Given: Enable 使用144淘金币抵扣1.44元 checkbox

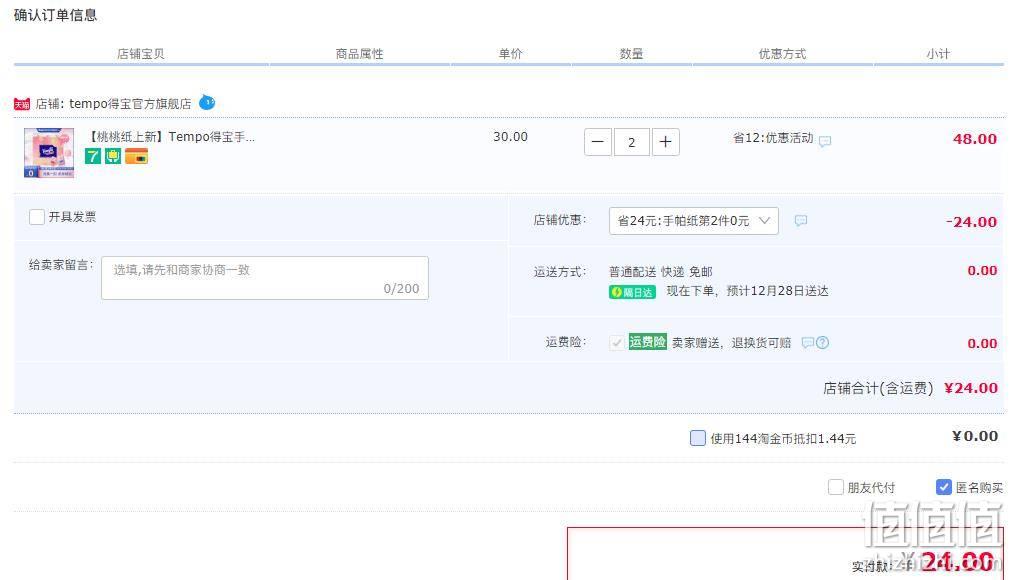Looking at the screenshot, I should point(698,438).
